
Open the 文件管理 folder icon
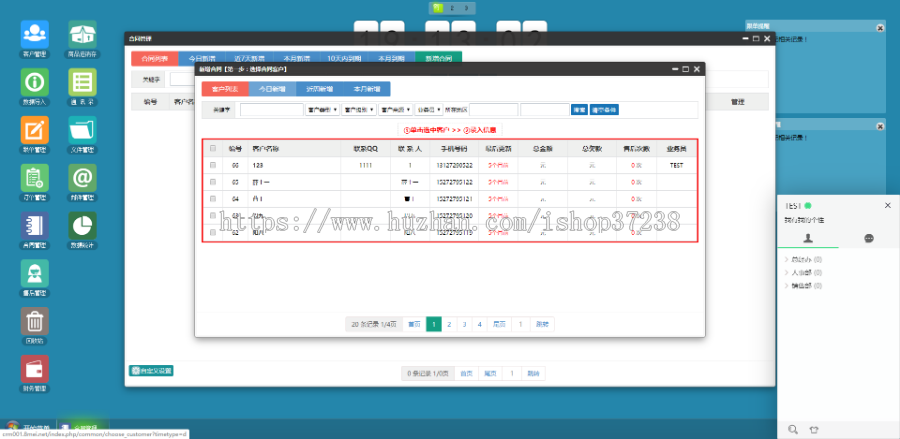click(x=82, y=130)
